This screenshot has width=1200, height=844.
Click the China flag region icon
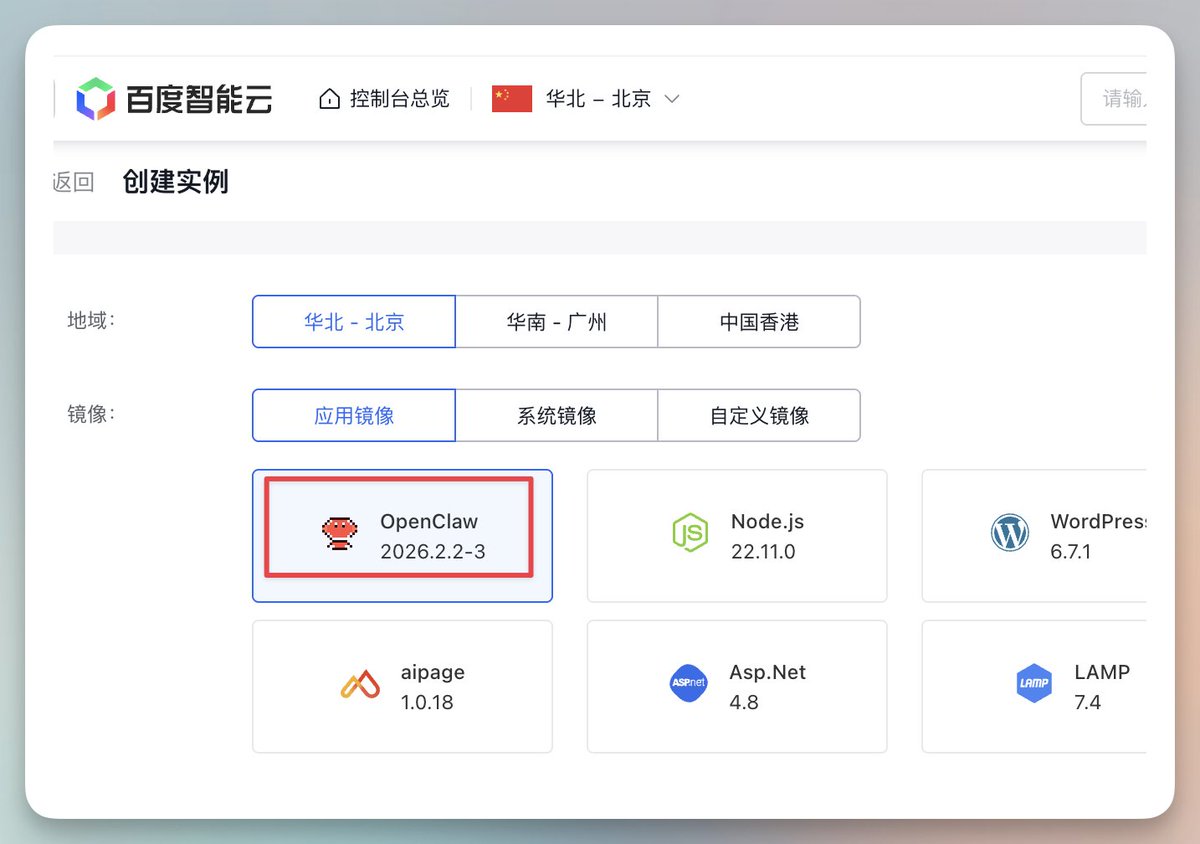click(512, 99)
